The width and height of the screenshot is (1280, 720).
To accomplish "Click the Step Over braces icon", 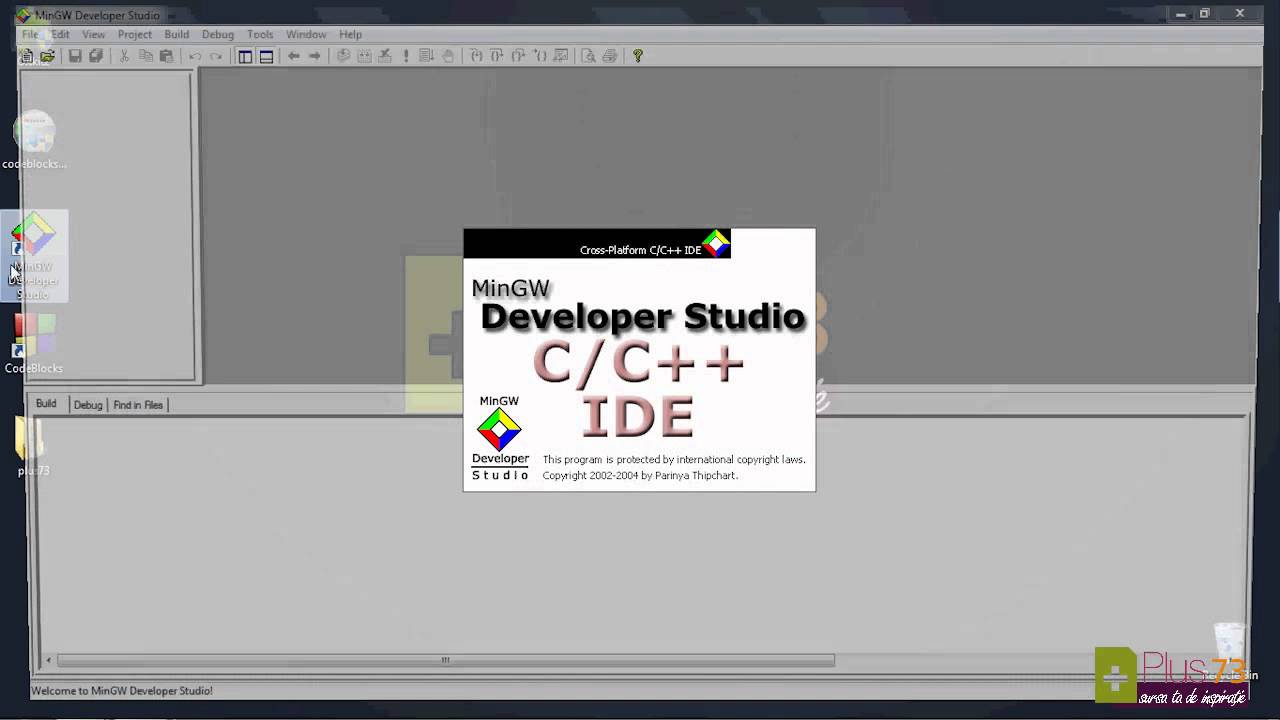I will [497, 56].
